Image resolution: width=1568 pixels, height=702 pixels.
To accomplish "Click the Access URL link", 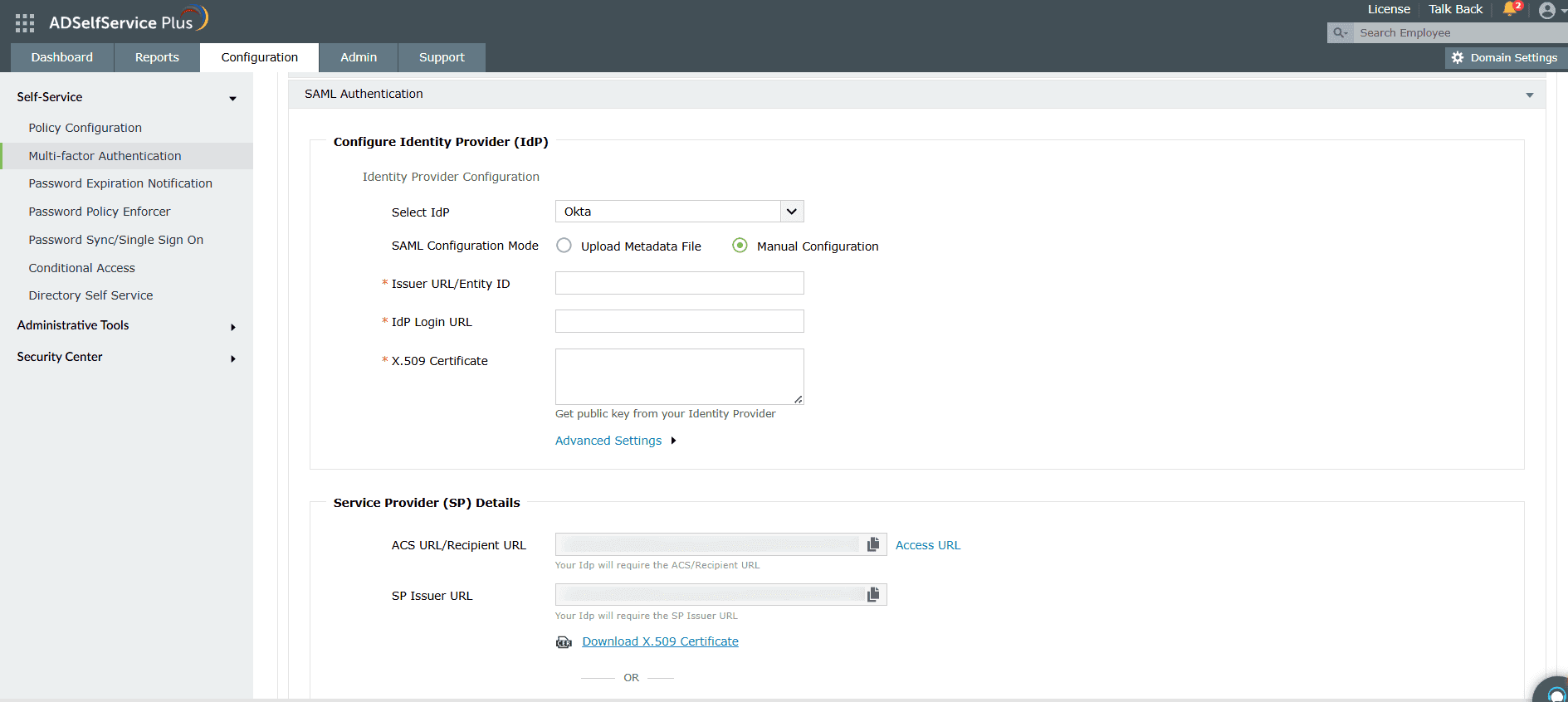I will pyautogui.click(x=928, y=545).
